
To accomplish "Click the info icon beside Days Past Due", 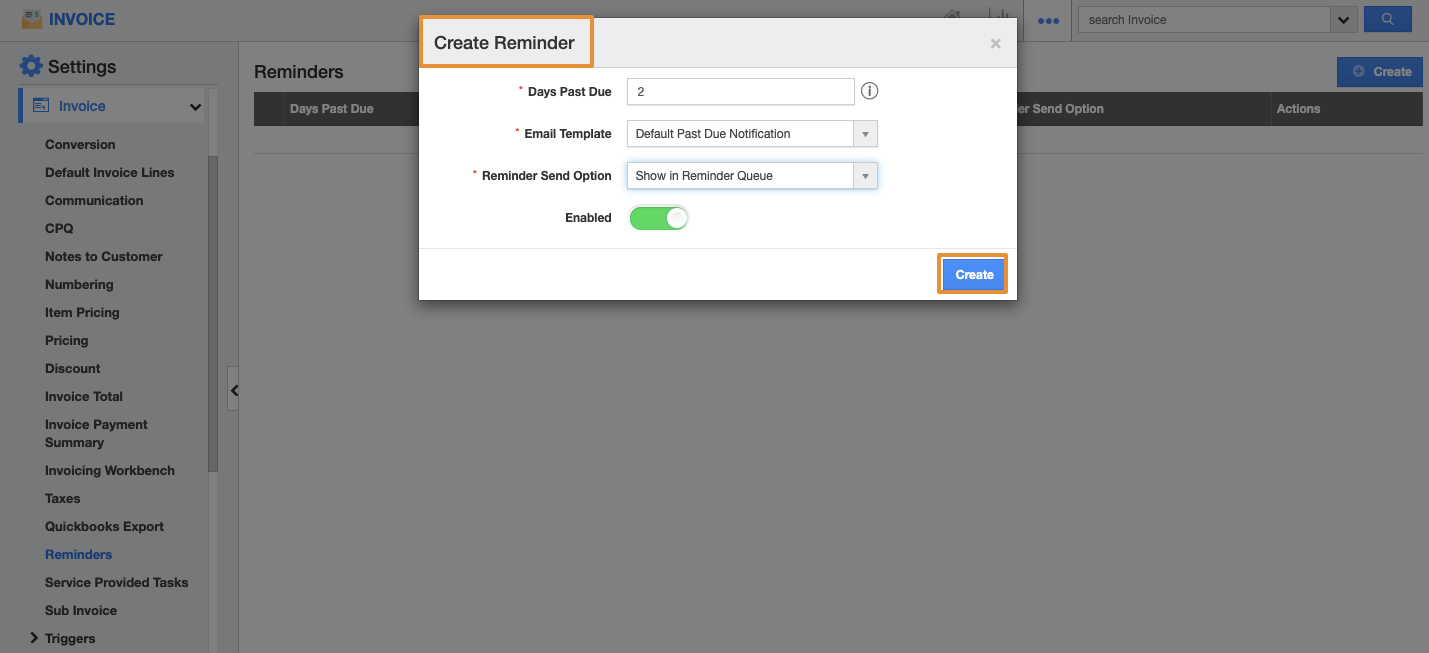I will tap(870, 92).
